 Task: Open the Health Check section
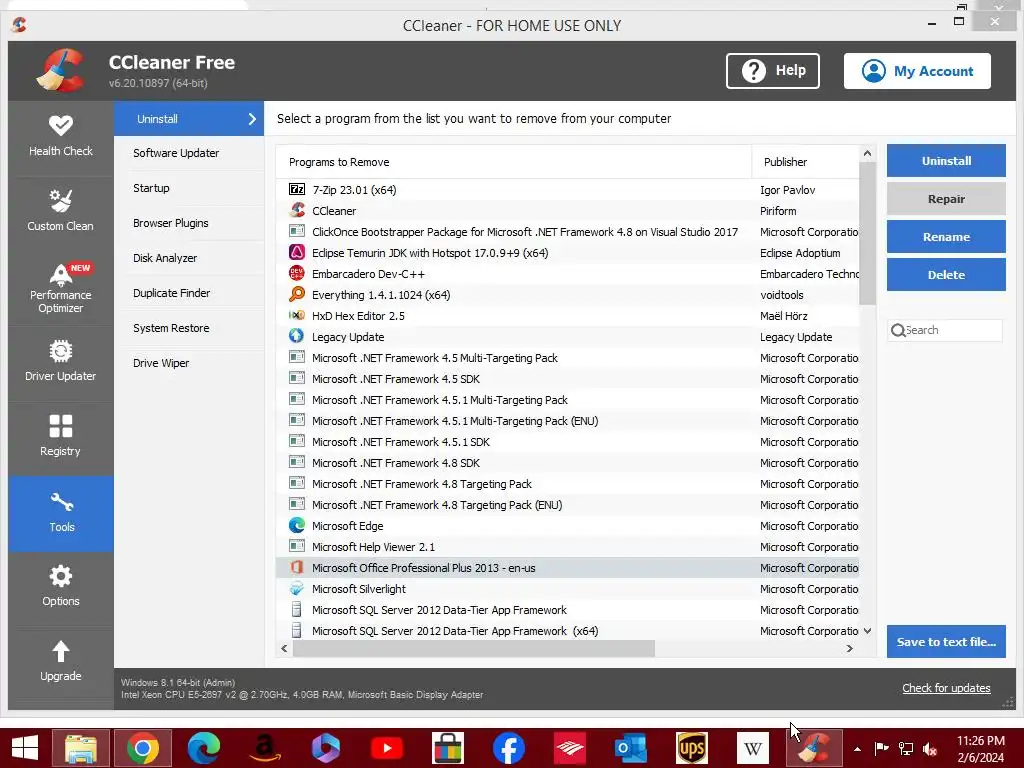[x=61, y=137]
